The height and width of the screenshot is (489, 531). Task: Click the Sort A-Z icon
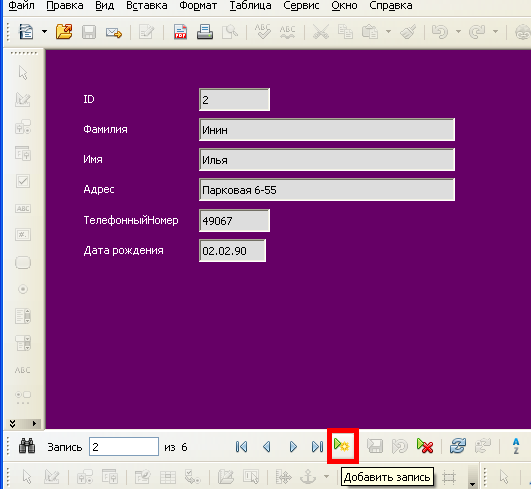516,446
